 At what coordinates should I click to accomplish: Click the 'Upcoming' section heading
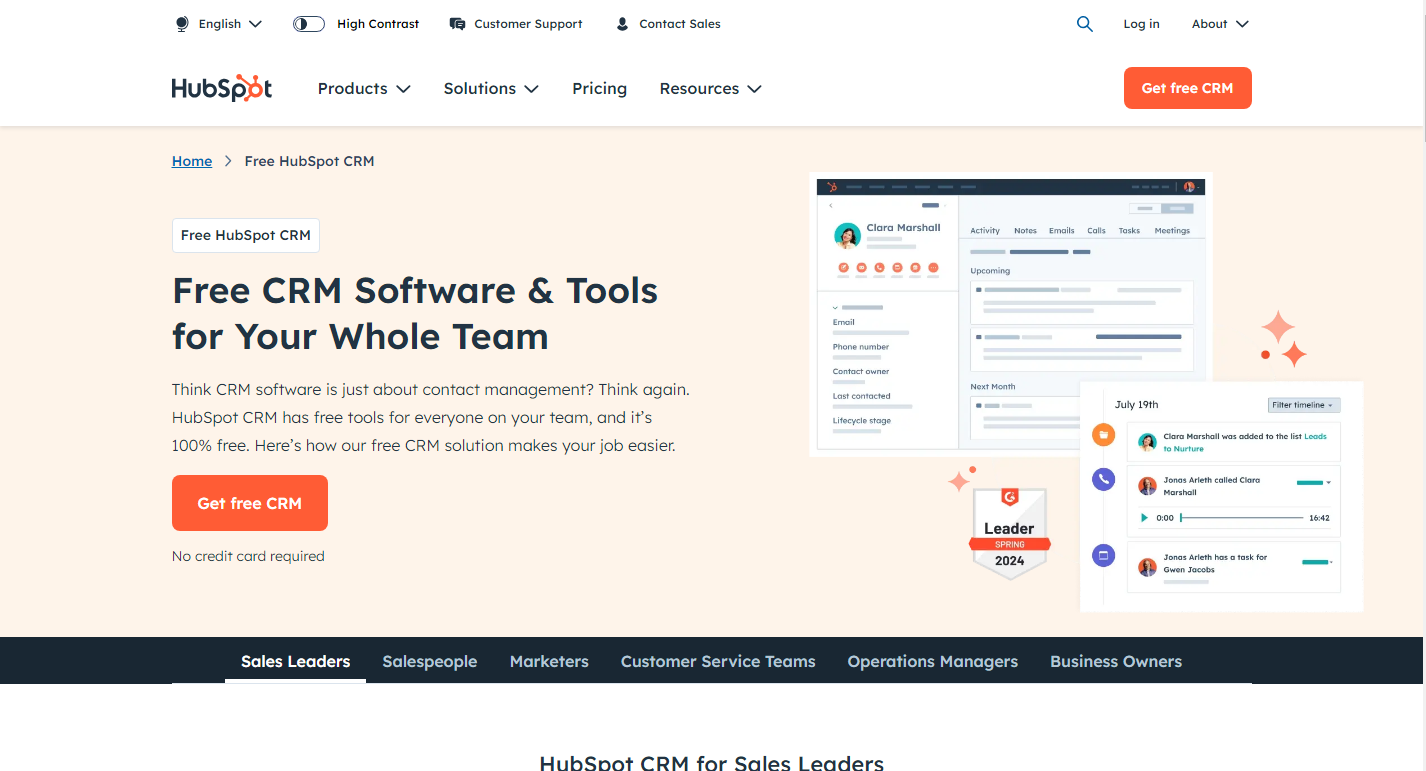pyautogui.click(x=990, y=271)
